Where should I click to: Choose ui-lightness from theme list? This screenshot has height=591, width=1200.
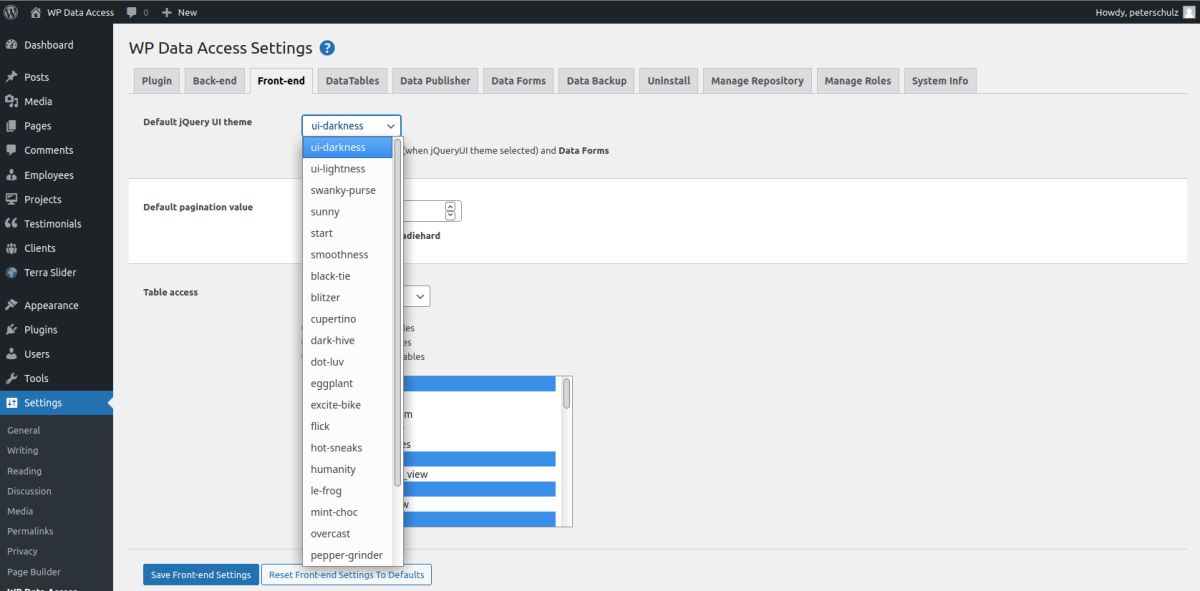348,169
